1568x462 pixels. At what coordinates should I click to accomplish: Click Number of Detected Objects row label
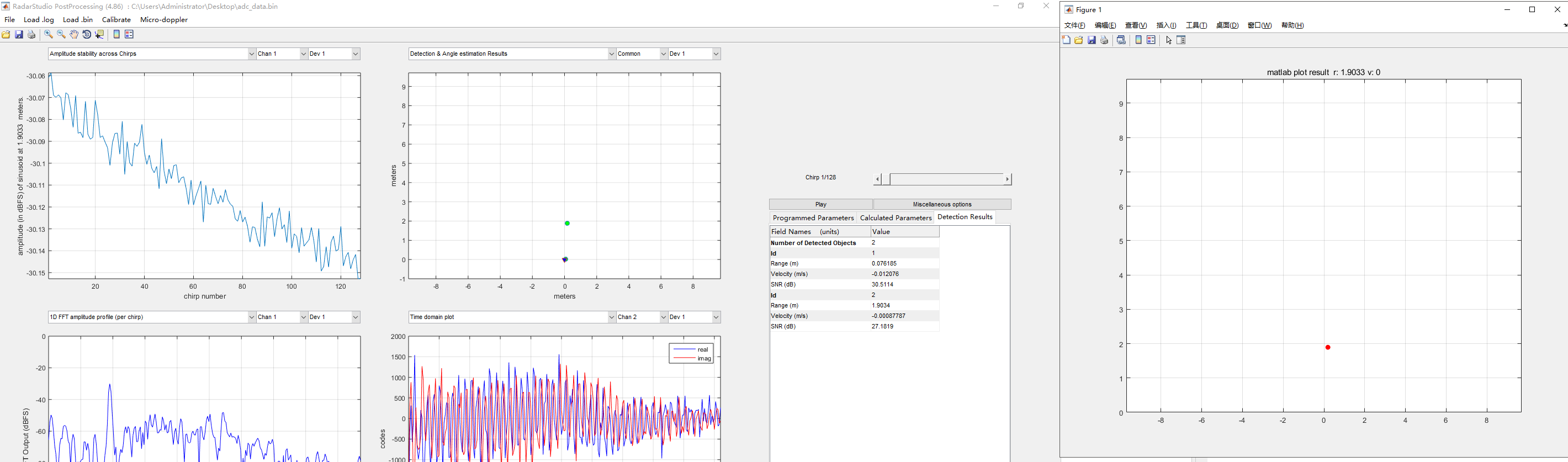tap(813, 243)
